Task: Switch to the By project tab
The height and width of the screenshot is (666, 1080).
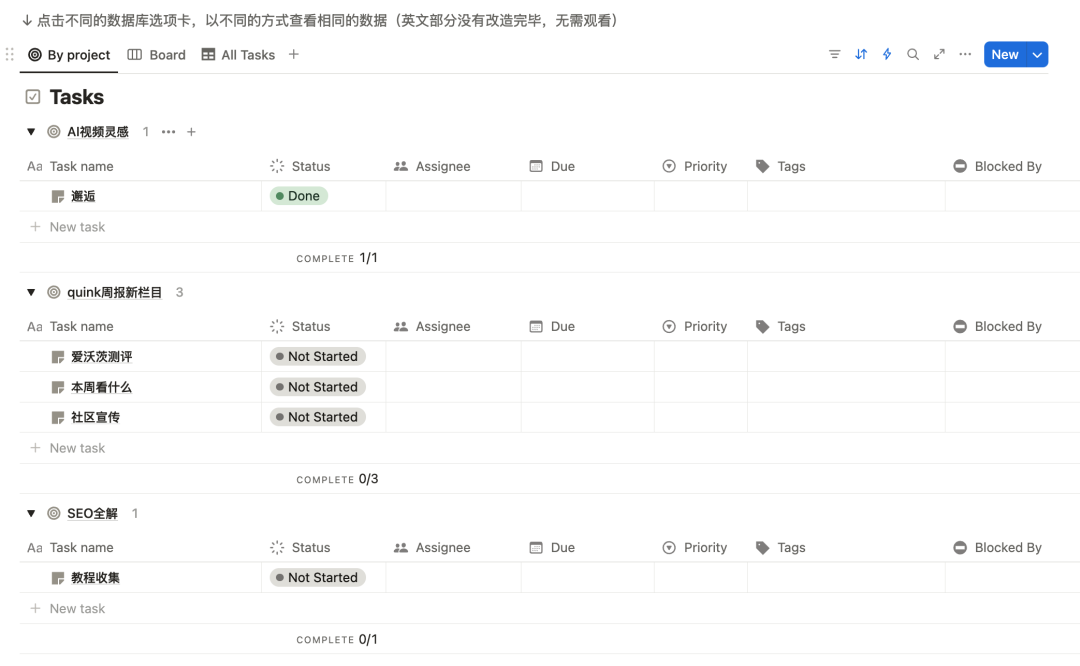Action: pyautogui.click(x=69, y=54)
